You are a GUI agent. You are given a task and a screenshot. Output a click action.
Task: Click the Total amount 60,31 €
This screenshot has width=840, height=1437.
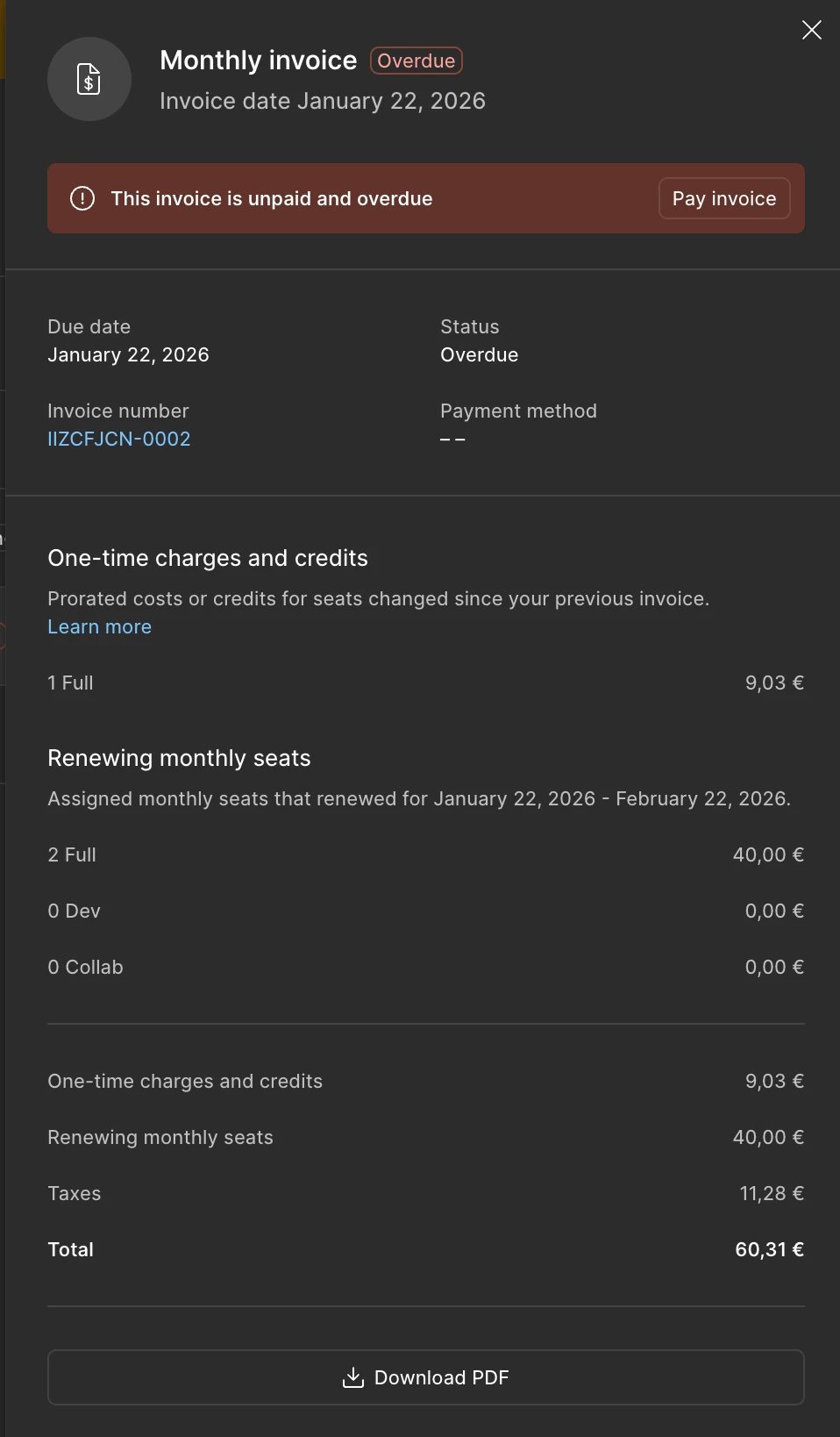tap(769, 1249)
